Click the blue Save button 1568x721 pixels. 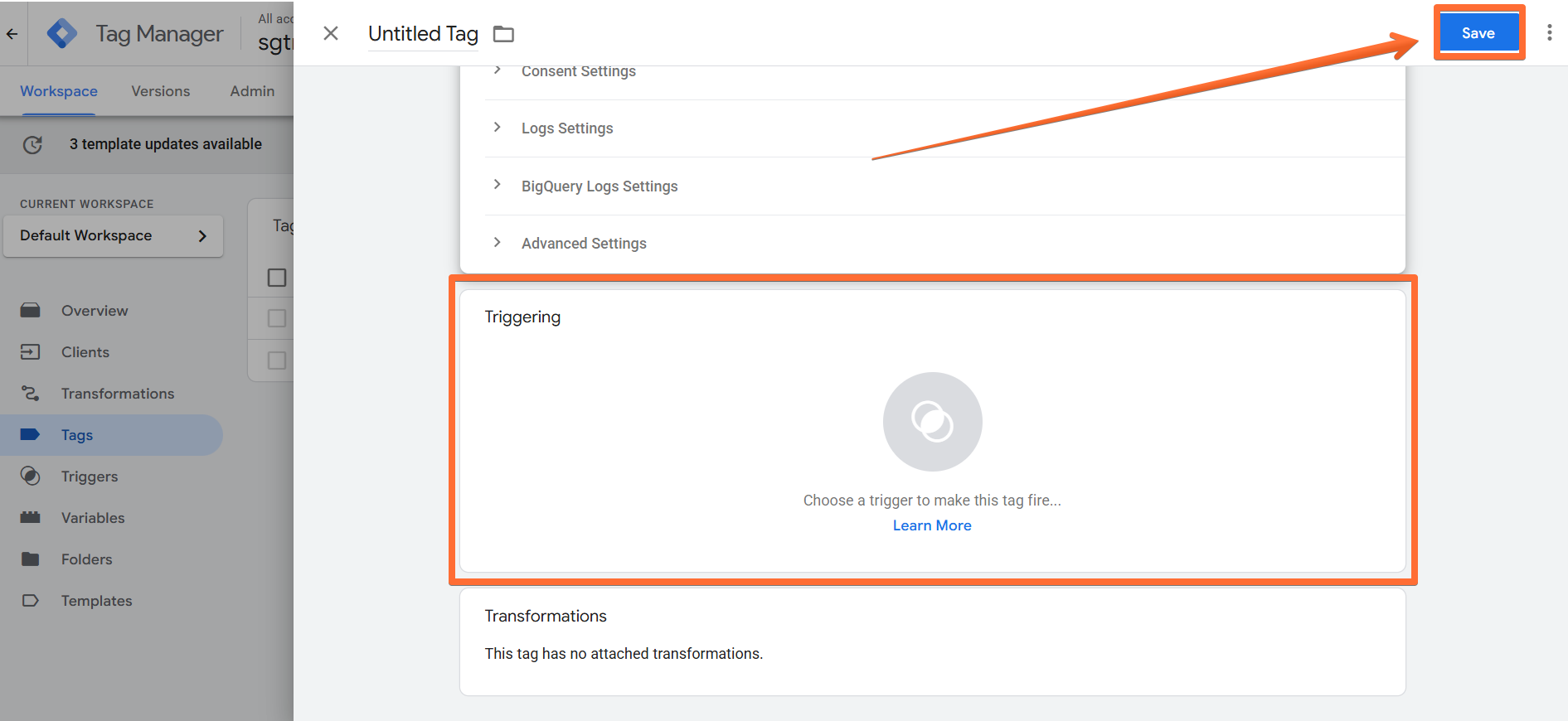tap(1478, 33)
